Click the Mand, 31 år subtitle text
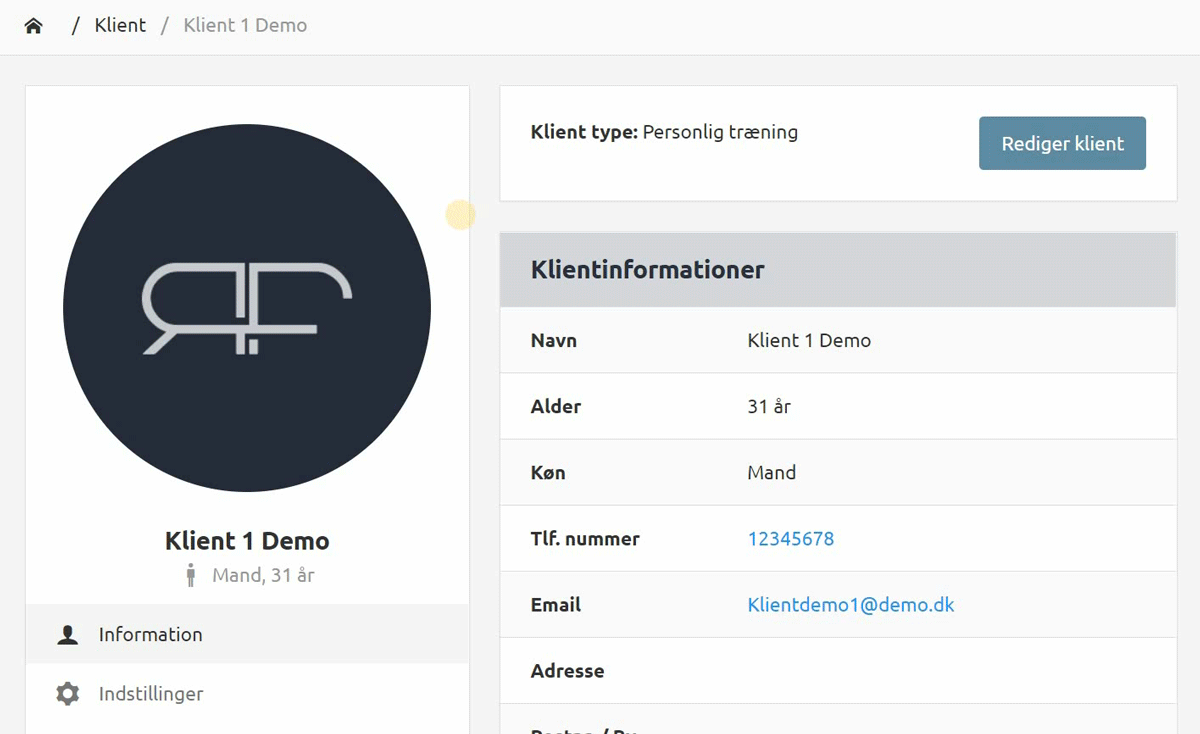The width and height of the screenshot is (1200, 734). [263, 575]
